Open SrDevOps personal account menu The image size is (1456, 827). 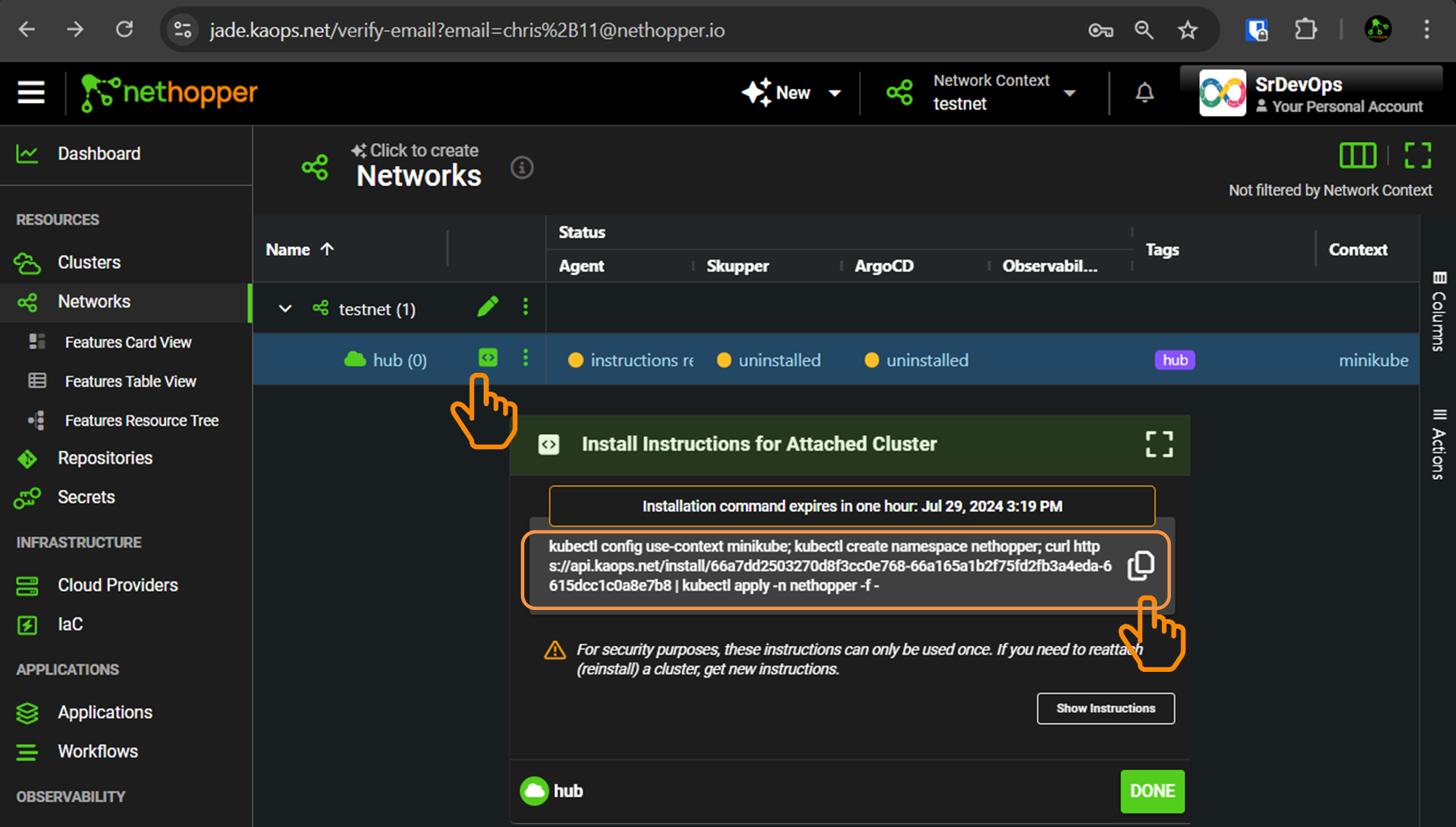click(1311, 93)
